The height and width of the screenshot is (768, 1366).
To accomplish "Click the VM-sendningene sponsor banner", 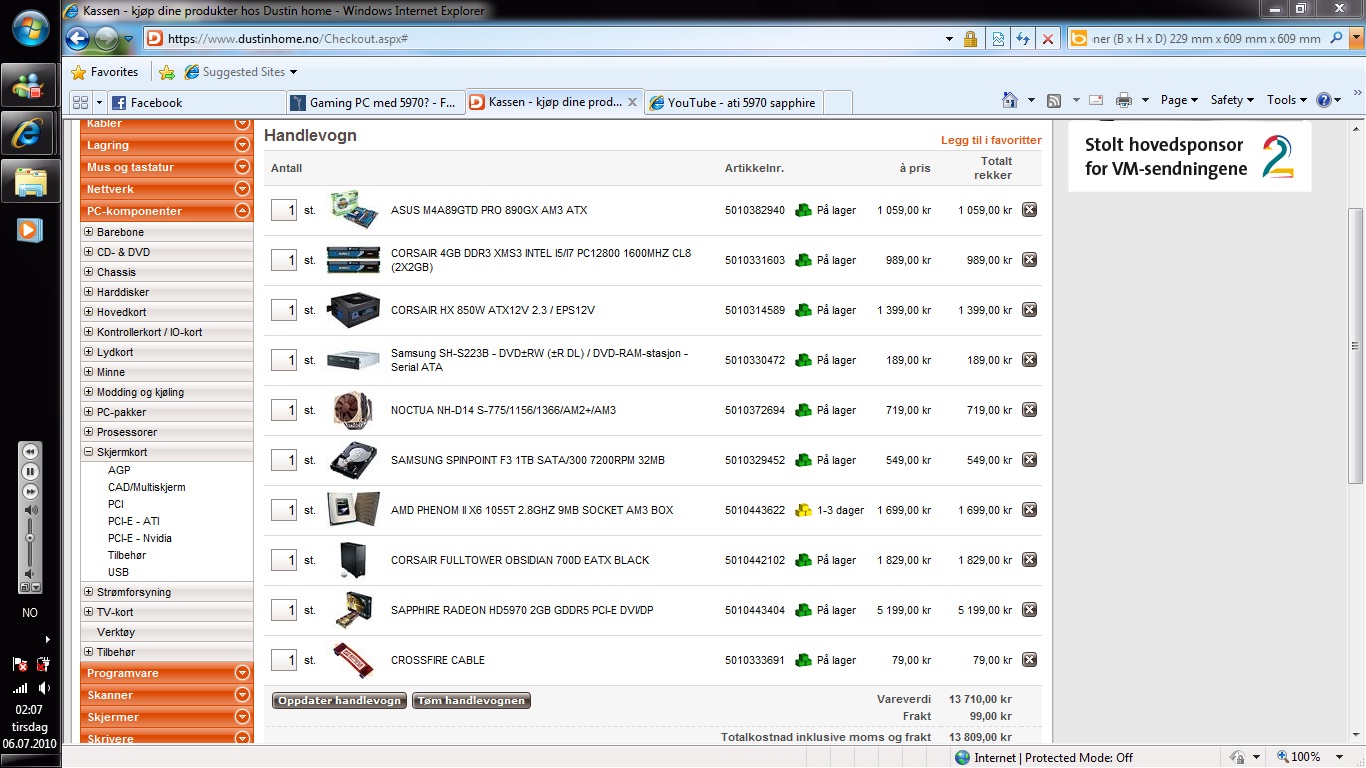I will point(1190,157).
